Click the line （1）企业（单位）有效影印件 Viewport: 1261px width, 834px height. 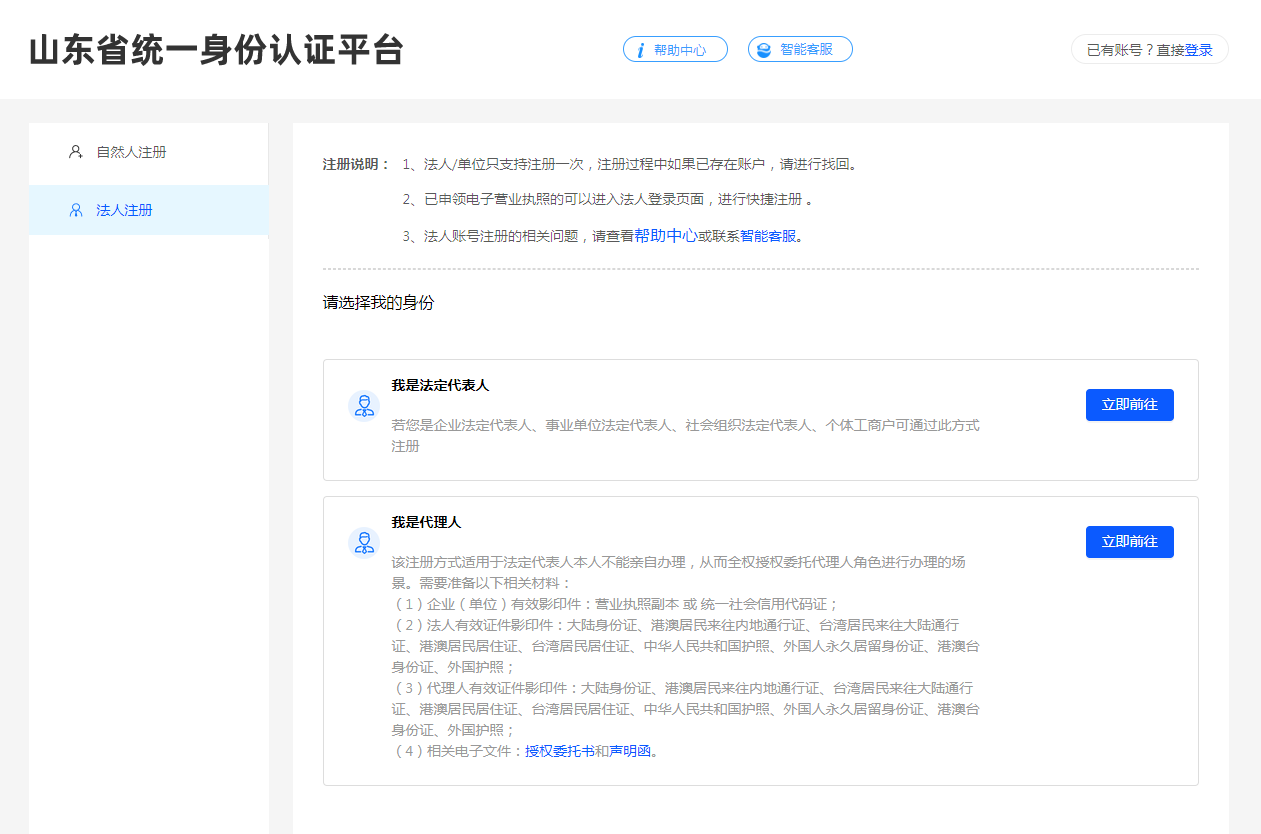click(x=615, y=604)
